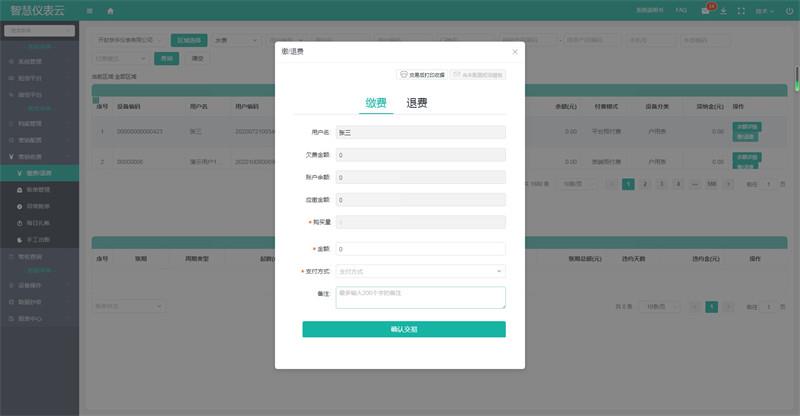Select the 缴费 payment tab
Viewport: 800px width, 416px height.
coord(376,103)
